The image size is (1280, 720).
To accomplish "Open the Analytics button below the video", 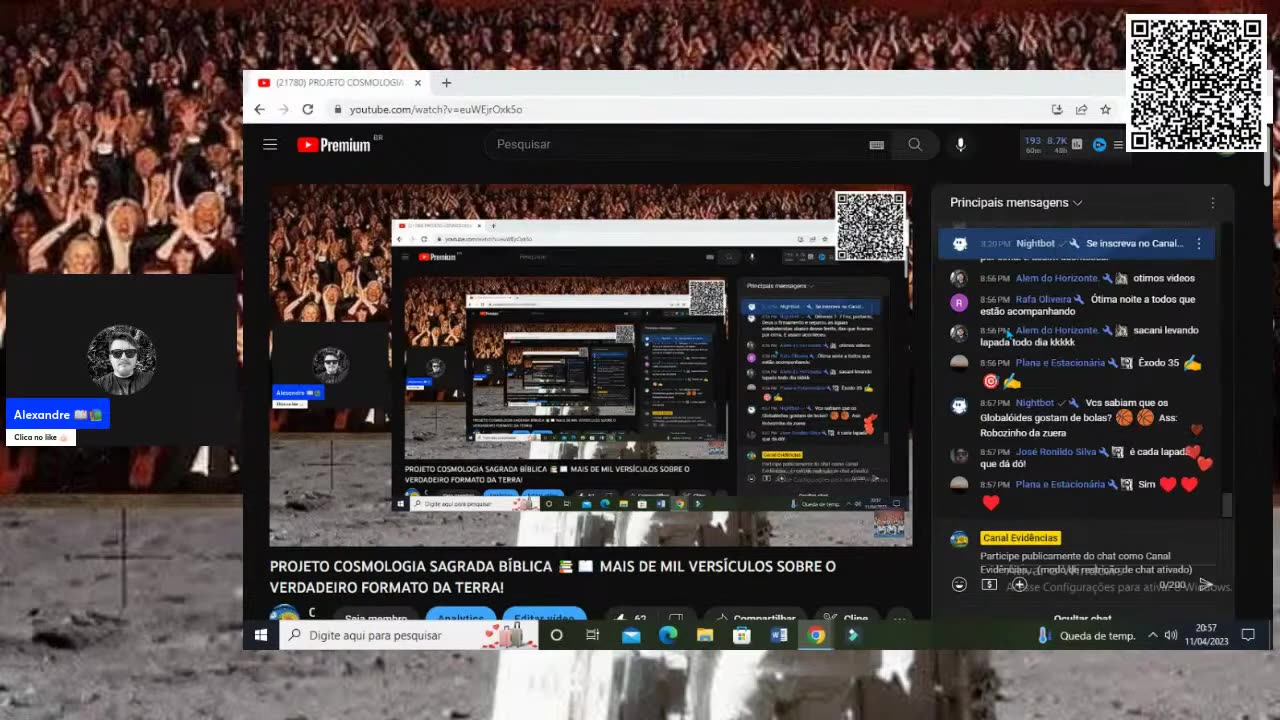I will (461, 618).
